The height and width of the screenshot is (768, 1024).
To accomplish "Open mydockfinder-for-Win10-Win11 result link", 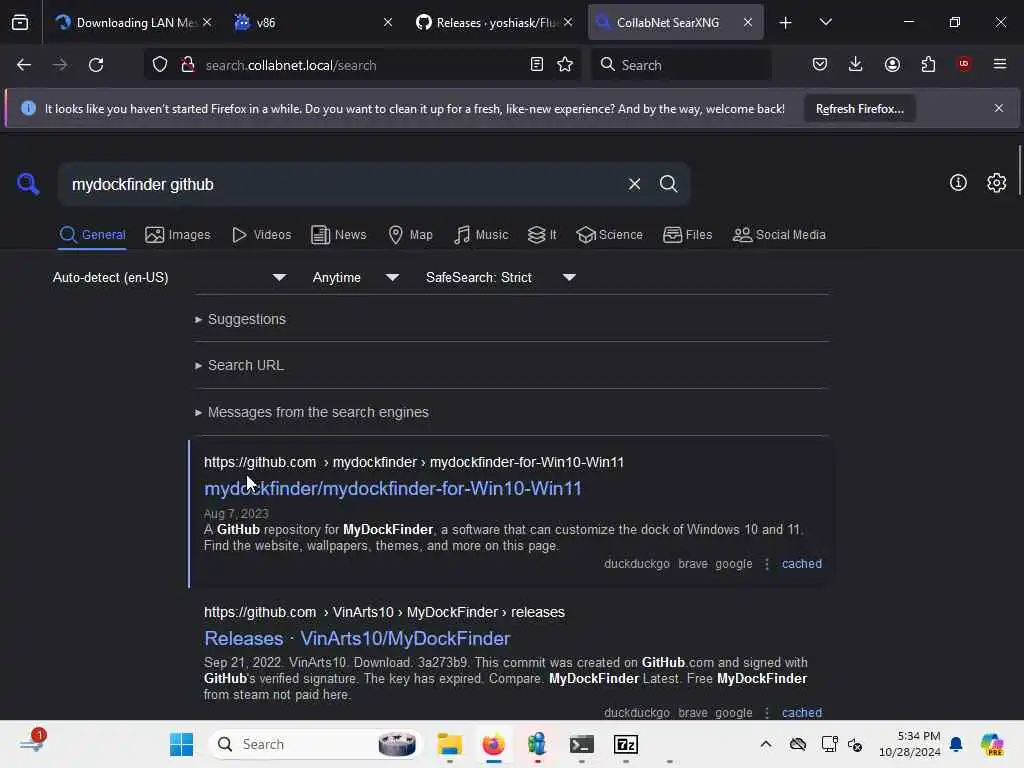I will pos(392,488).
